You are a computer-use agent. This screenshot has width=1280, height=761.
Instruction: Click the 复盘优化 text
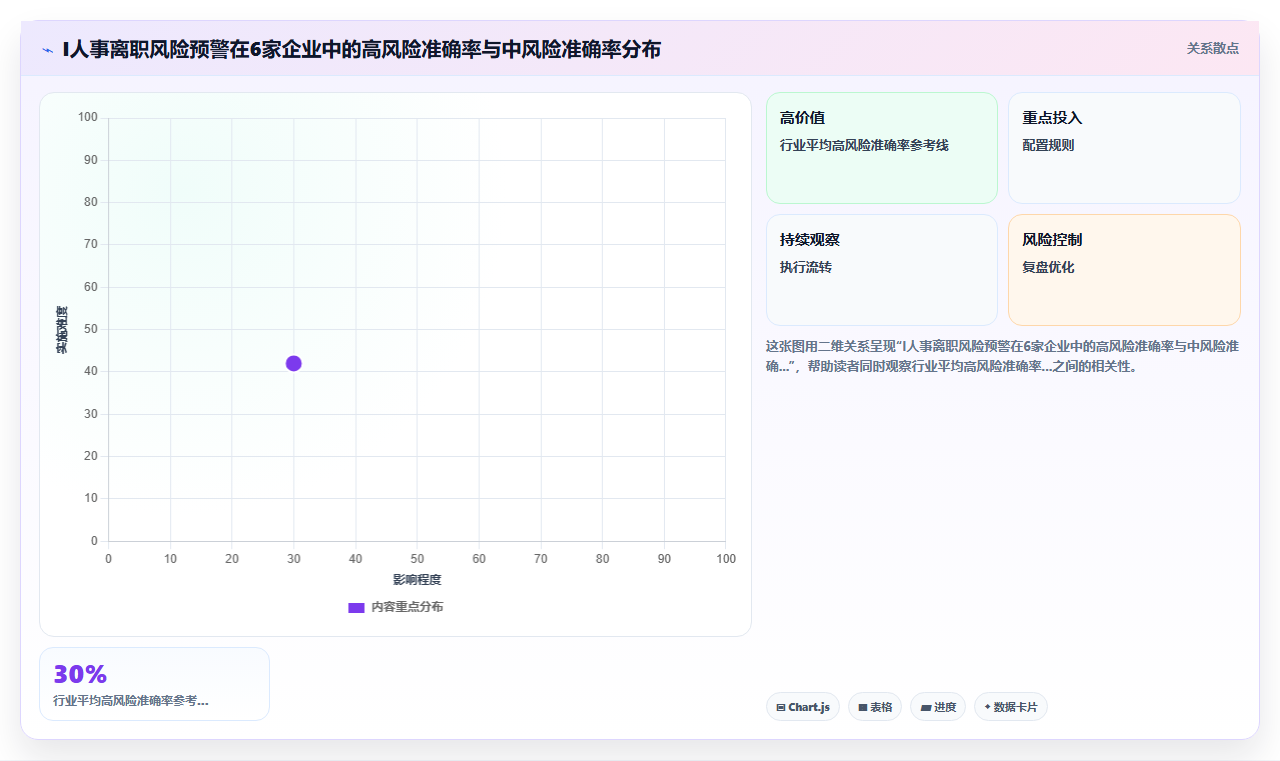pyautogui.click(x=1048, y=267)
